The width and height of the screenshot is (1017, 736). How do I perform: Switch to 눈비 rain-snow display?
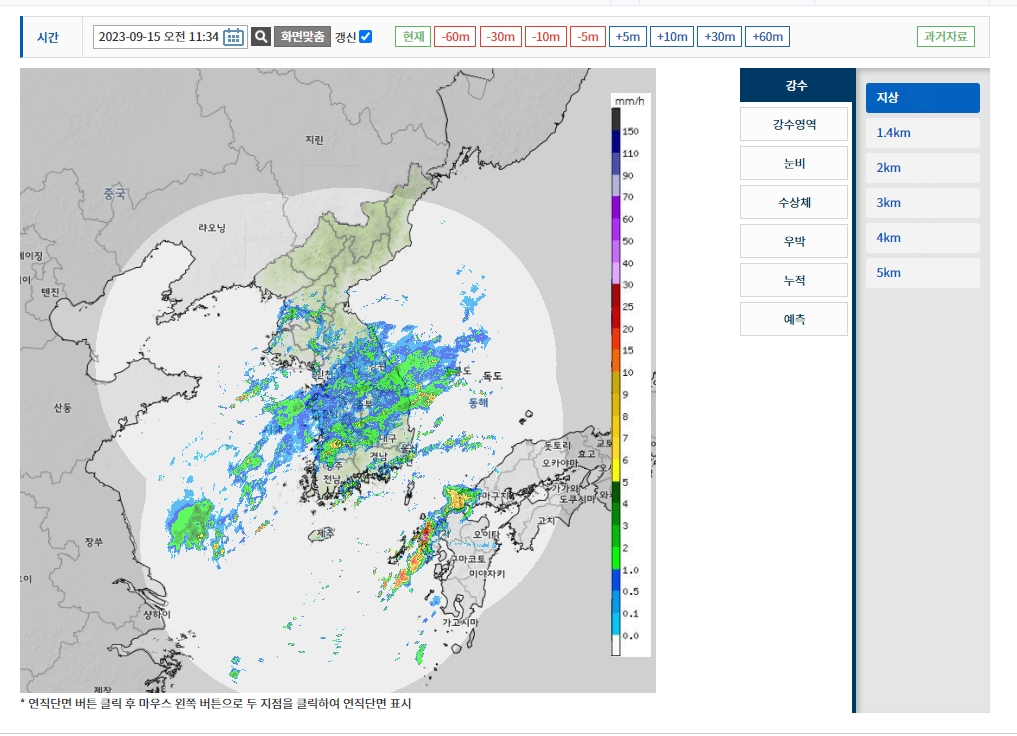coord(793,162)
